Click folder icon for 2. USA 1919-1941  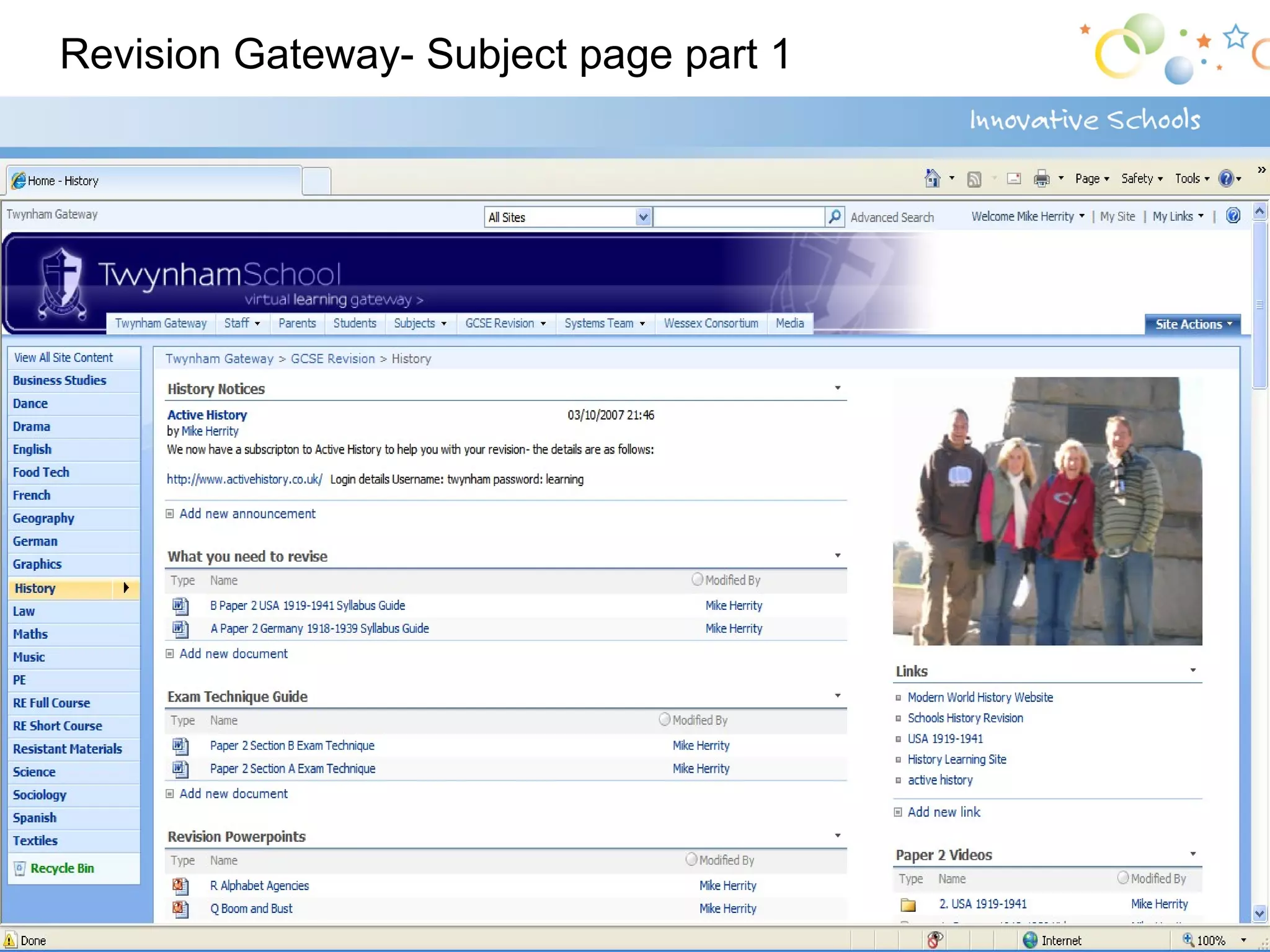908,904
